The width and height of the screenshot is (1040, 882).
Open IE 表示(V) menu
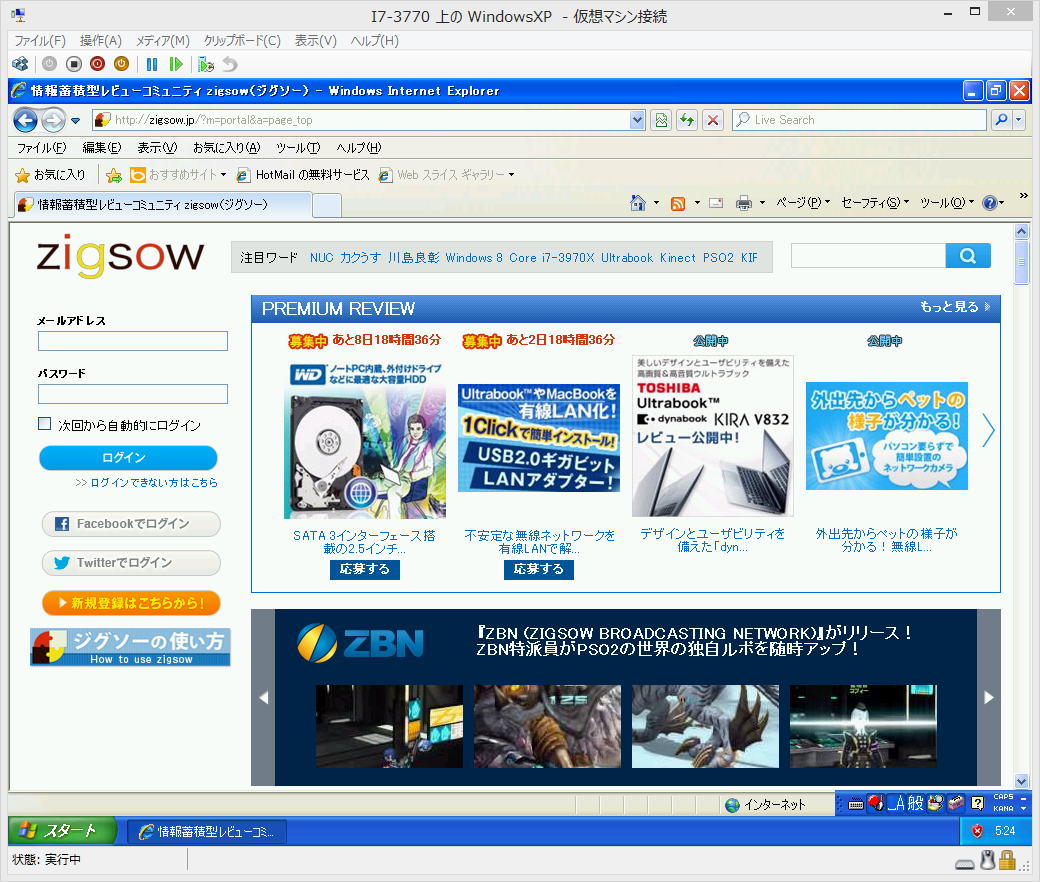[x=157, y=148]
